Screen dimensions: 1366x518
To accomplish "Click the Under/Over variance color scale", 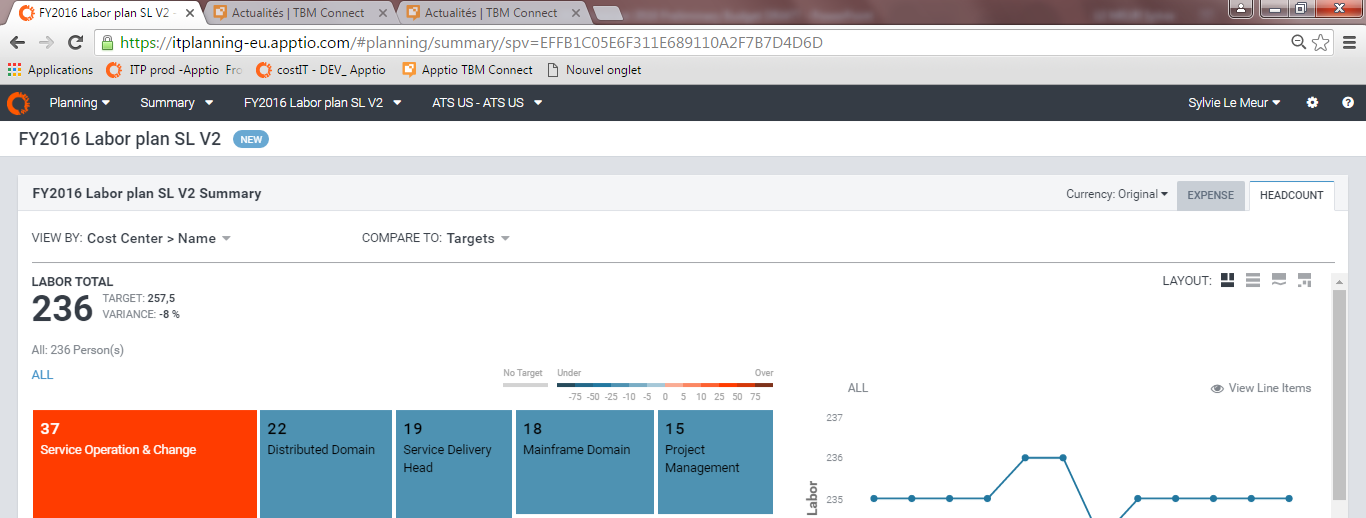I will [665, 384].
